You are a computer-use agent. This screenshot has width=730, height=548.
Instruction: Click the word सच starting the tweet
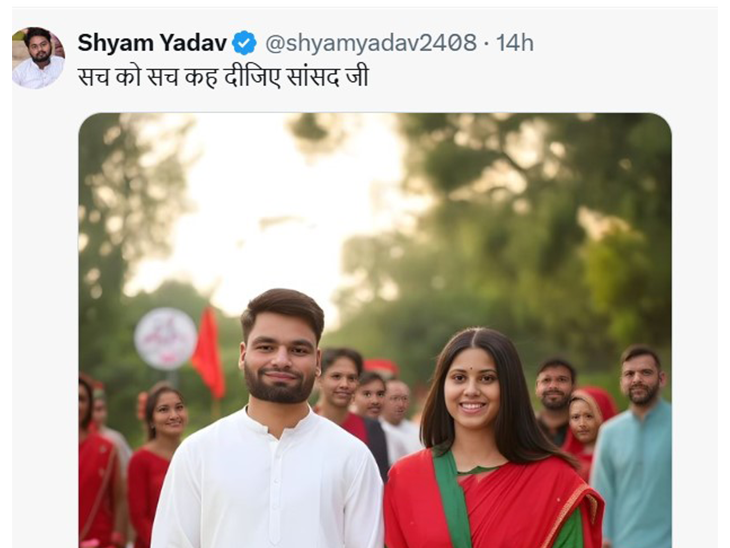pyautogui.click(x=94, y=77)
